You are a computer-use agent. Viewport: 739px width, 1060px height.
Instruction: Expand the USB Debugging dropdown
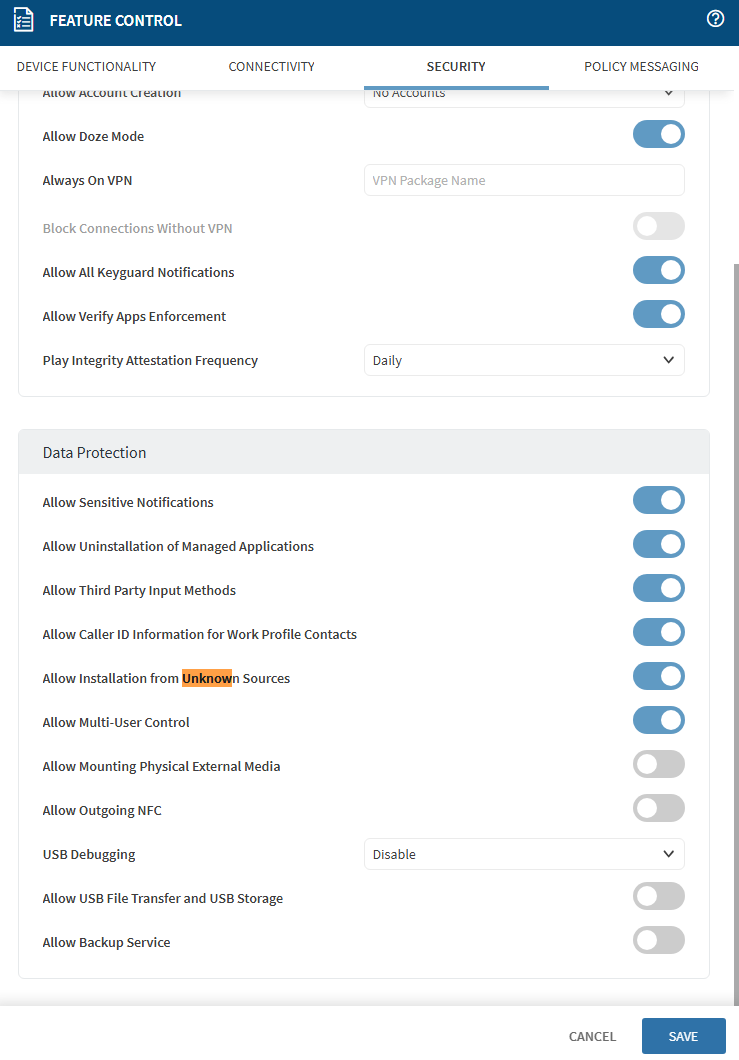(x=524, y=854)
